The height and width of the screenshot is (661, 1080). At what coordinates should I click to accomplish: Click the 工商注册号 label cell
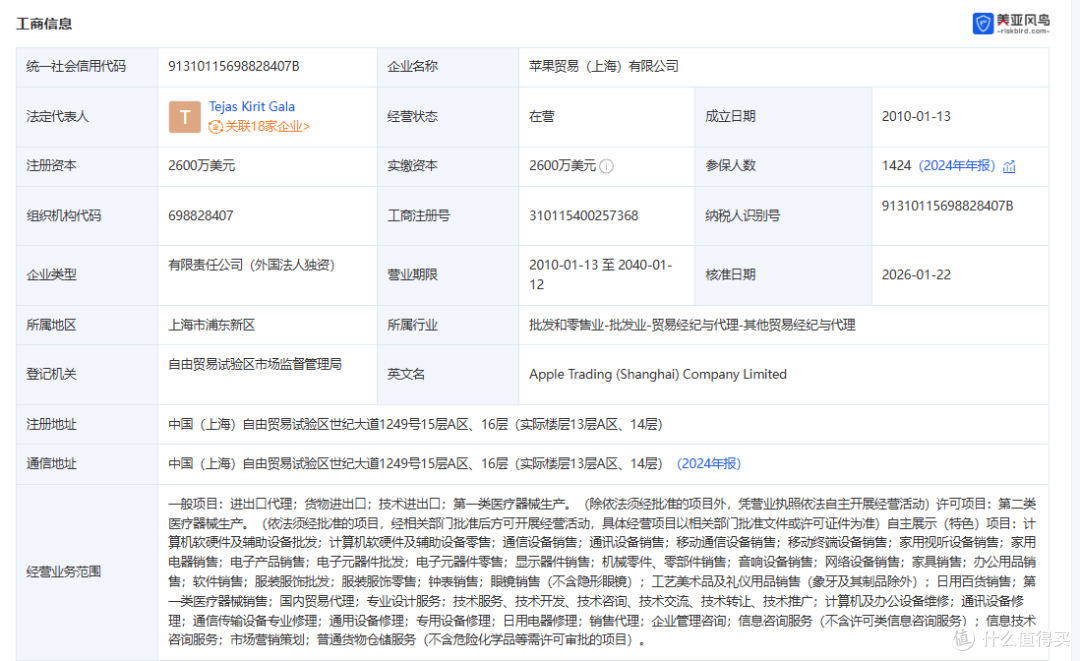[448, 216]
